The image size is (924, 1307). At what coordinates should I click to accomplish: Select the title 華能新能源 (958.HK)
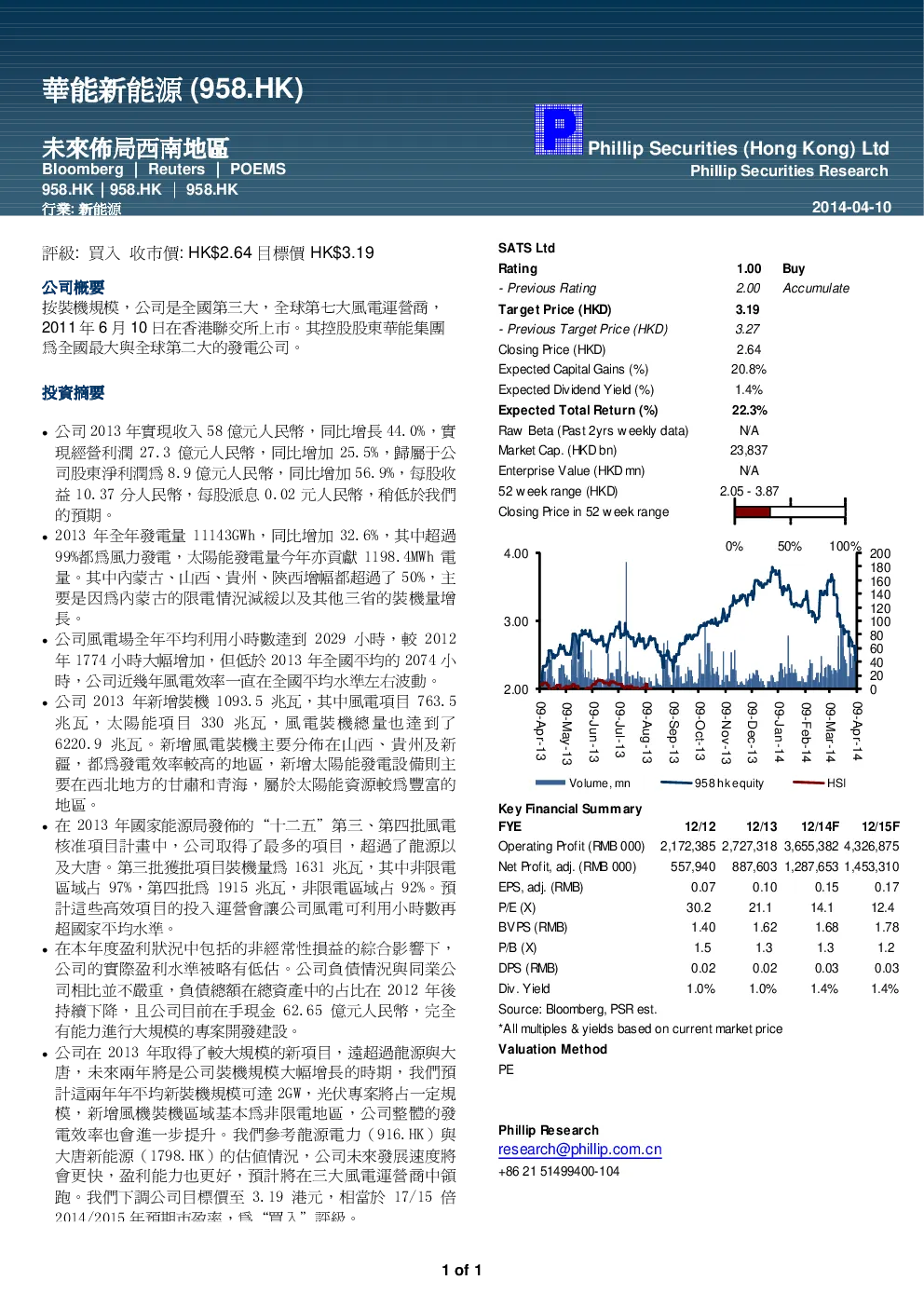pos(172,89)
